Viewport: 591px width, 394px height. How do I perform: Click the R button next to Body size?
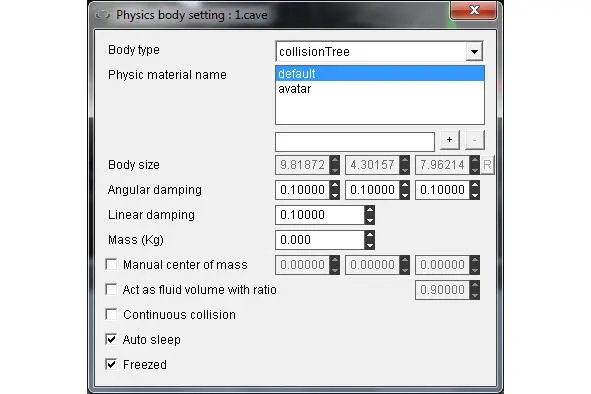pyautogui.click(x=487, y=165)
